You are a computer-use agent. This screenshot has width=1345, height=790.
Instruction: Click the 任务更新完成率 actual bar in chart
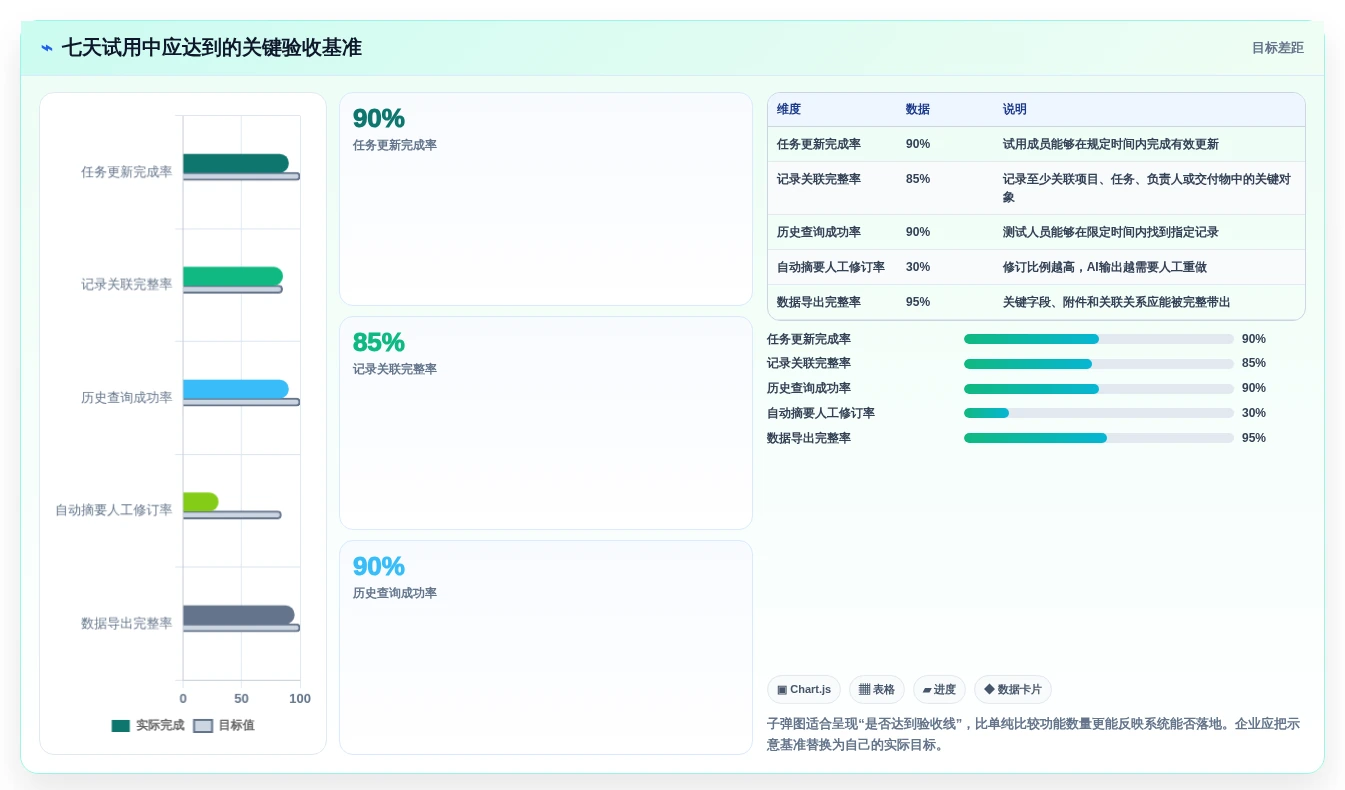[x=235, y=163]
